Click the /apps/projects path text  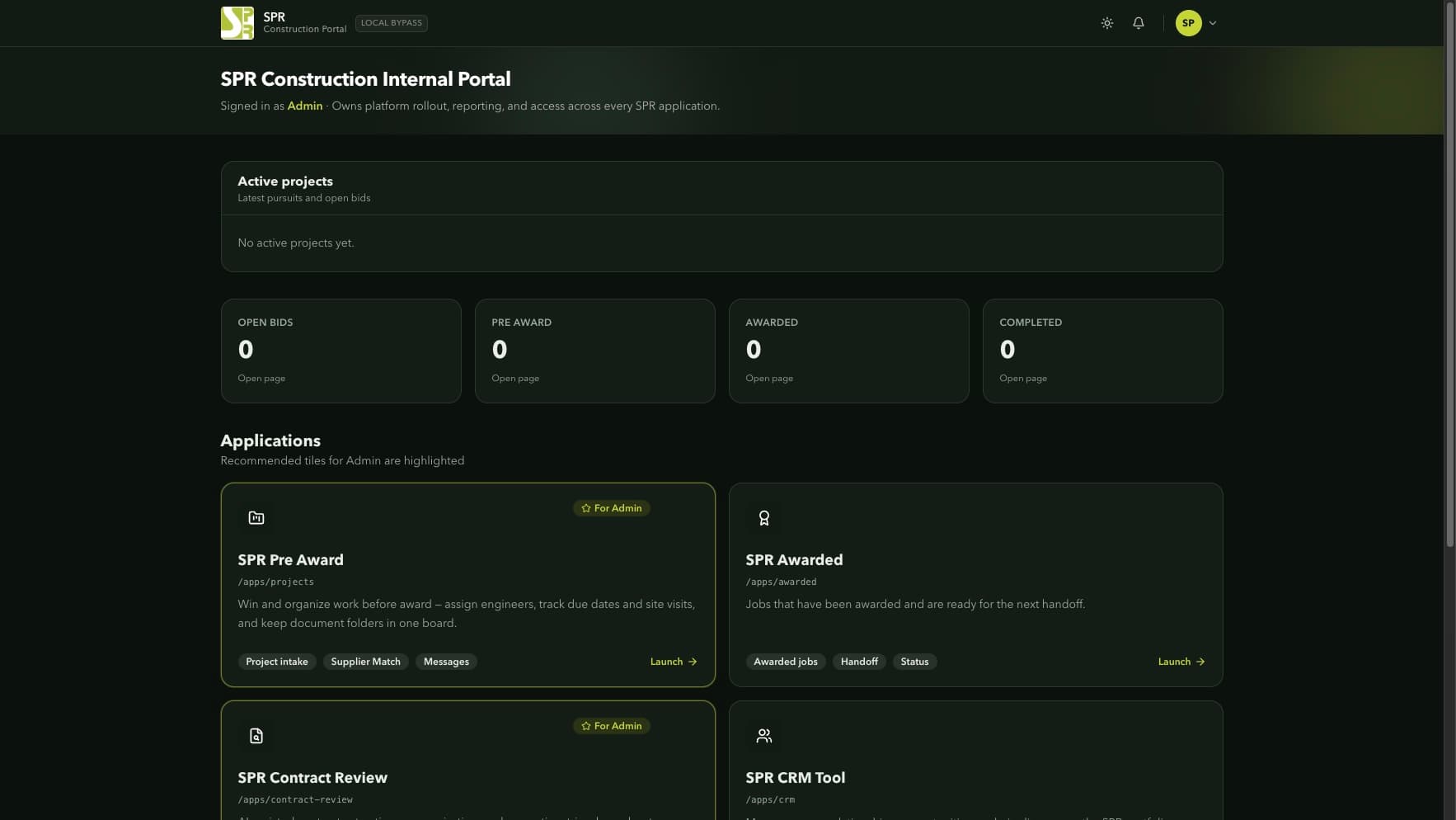[x=275, y=582]
